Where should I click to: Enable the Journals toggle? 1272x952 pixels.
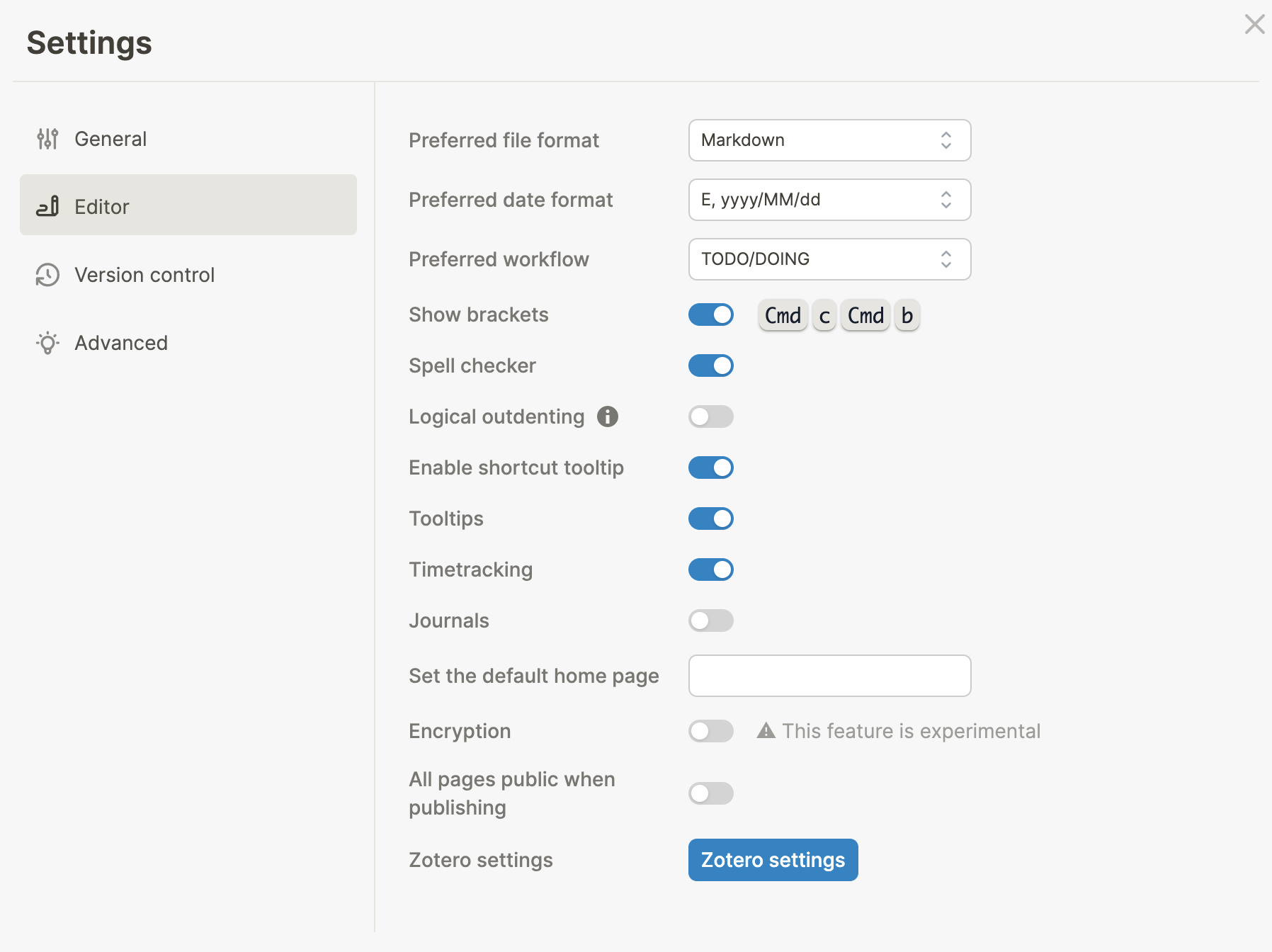[710, 620]
